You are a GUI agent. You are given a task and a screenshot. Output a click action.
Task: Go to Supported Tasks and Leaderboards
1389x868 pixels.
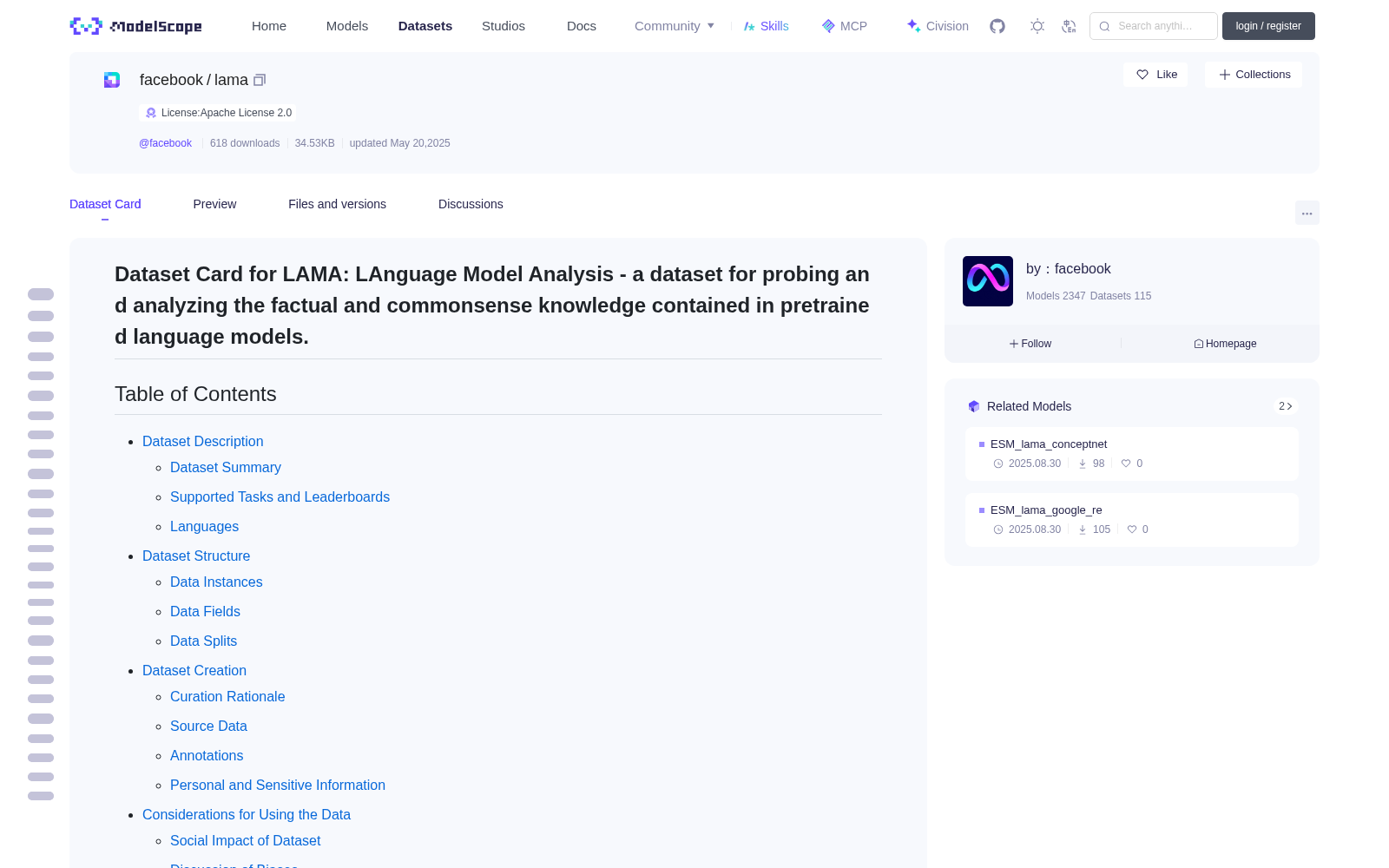point(280,496)
